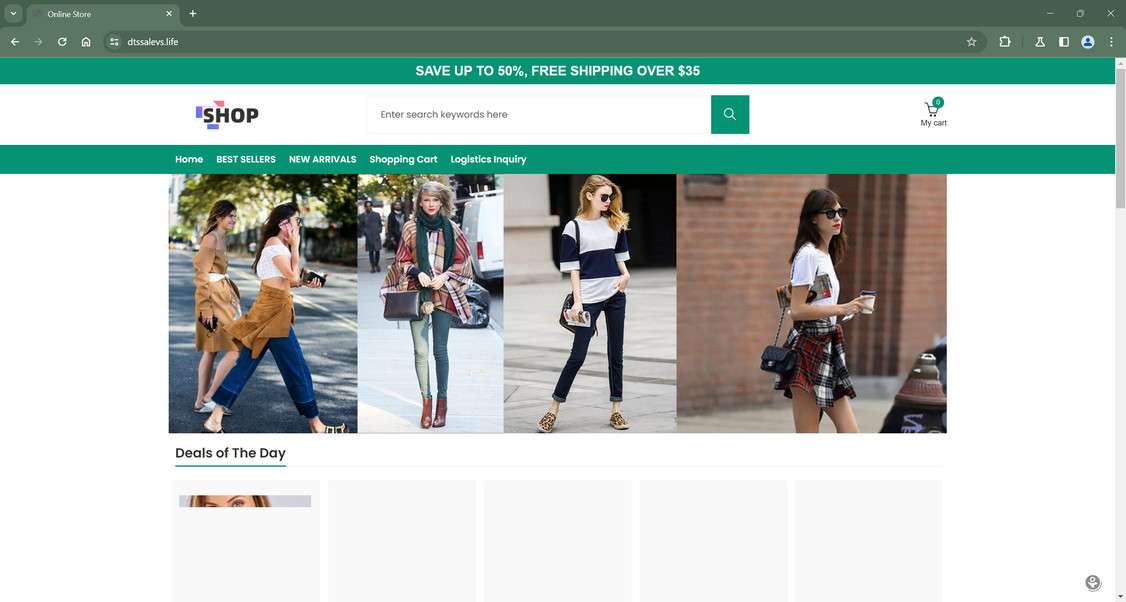Image resolution: width=1126 pixels, height=602 pixels.
Task: Click the Deals of The Day heading
Action: (231, 453)
